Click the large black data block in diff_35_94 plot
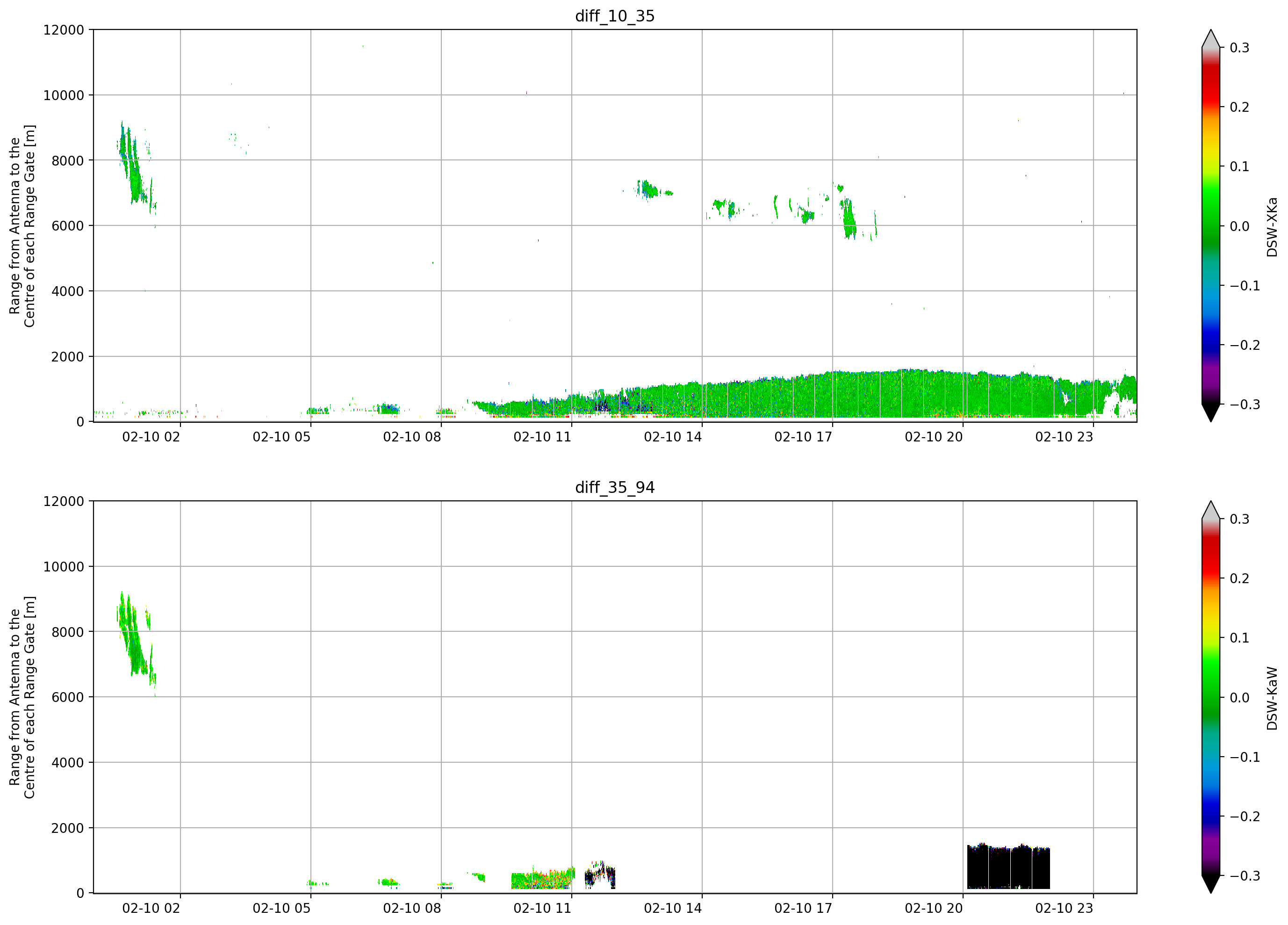Screen dimensions: 1288x925 1008,867
